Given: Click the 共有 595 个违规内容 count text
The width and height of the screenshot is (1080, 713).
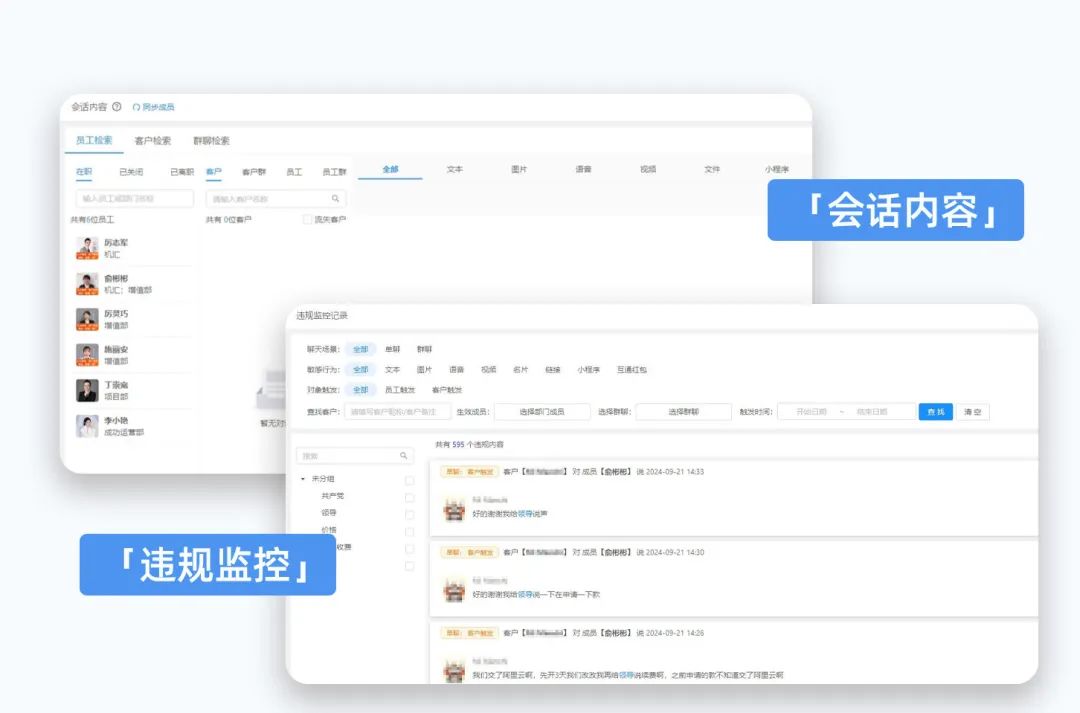Looking at the screenshot, I should click(469, 445).
